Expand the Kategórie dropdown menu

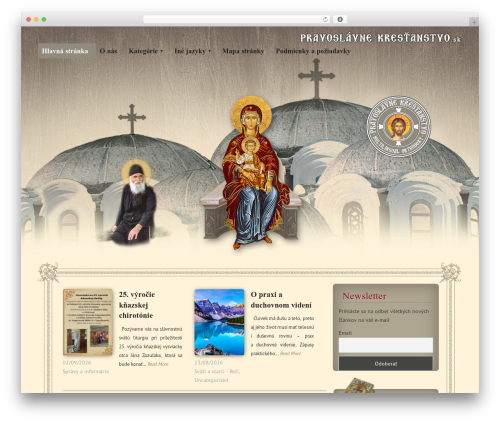click(146, 51)
